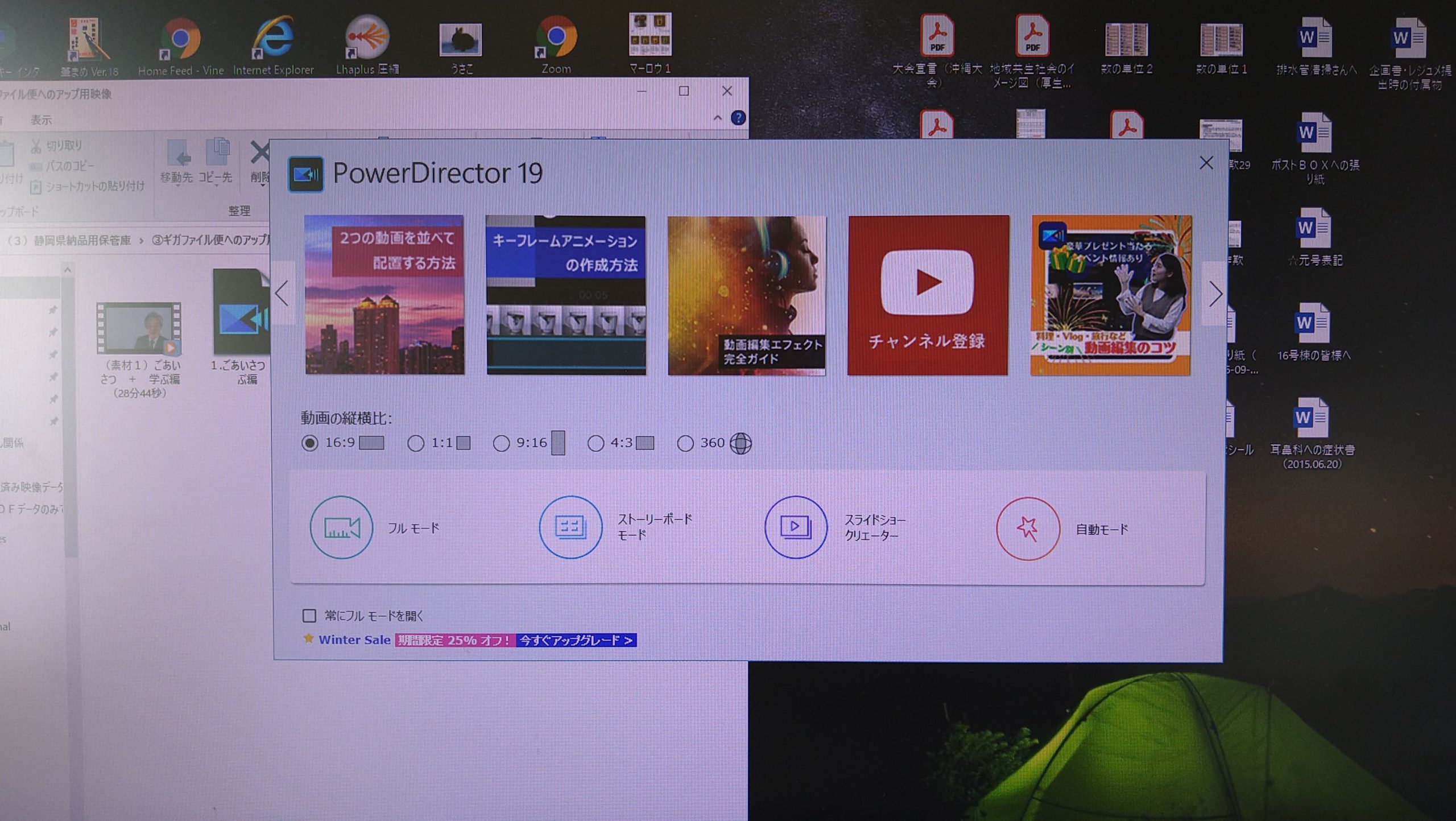Start Auto Mode (自動モード) star icon
Screen dimensions: 1456x821
(1028, 529)
